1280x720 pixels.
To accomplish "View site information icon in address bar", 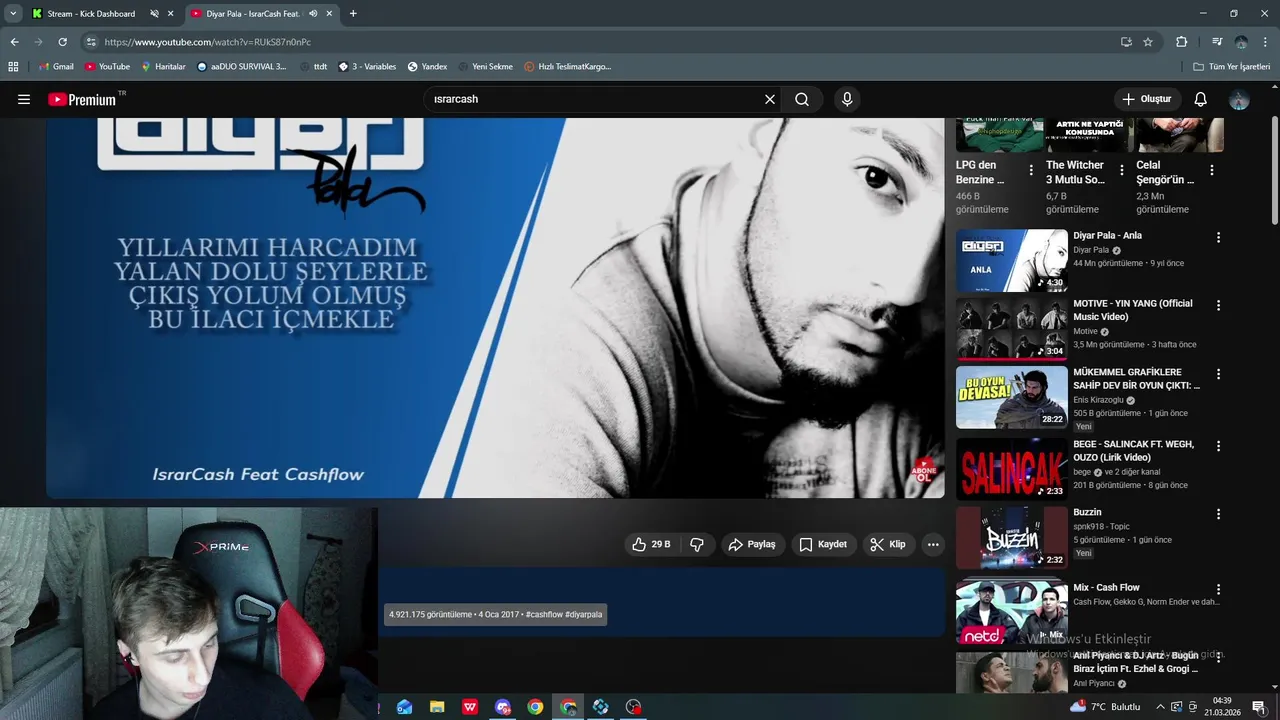I will point(91,42).
